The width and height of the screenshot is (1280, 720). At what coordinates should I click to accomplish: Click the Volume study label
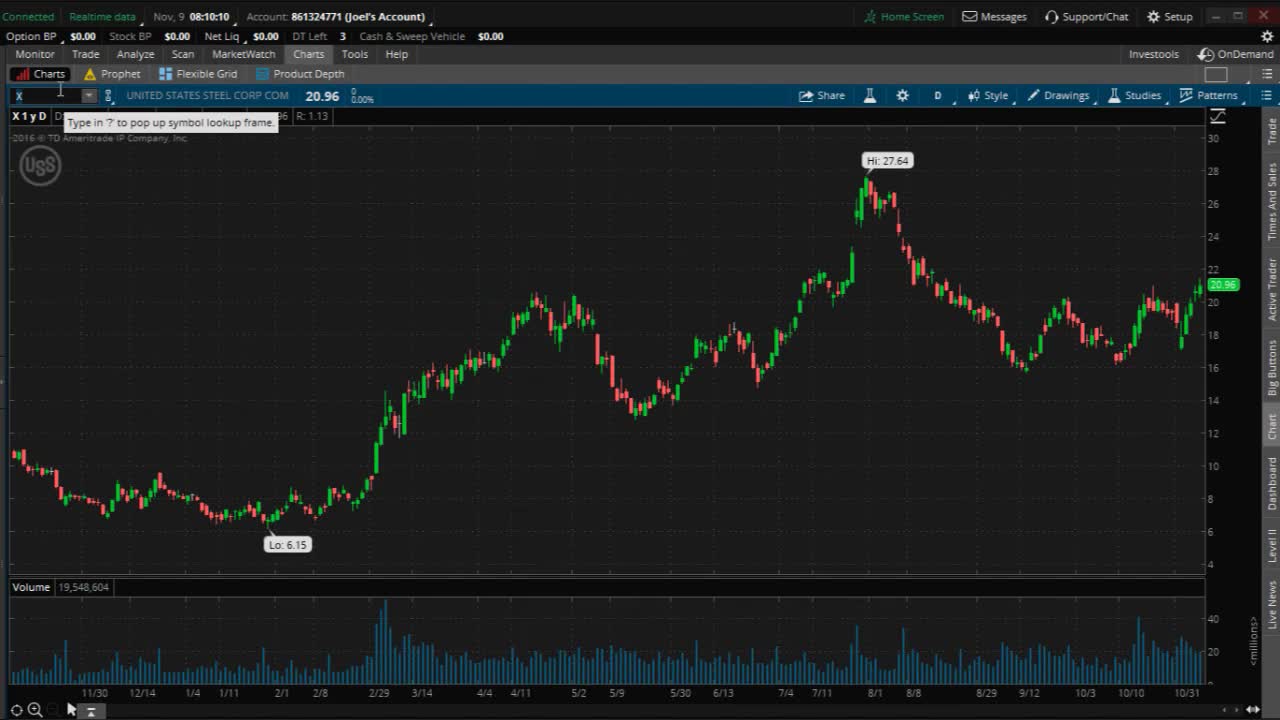coord(31,587)
